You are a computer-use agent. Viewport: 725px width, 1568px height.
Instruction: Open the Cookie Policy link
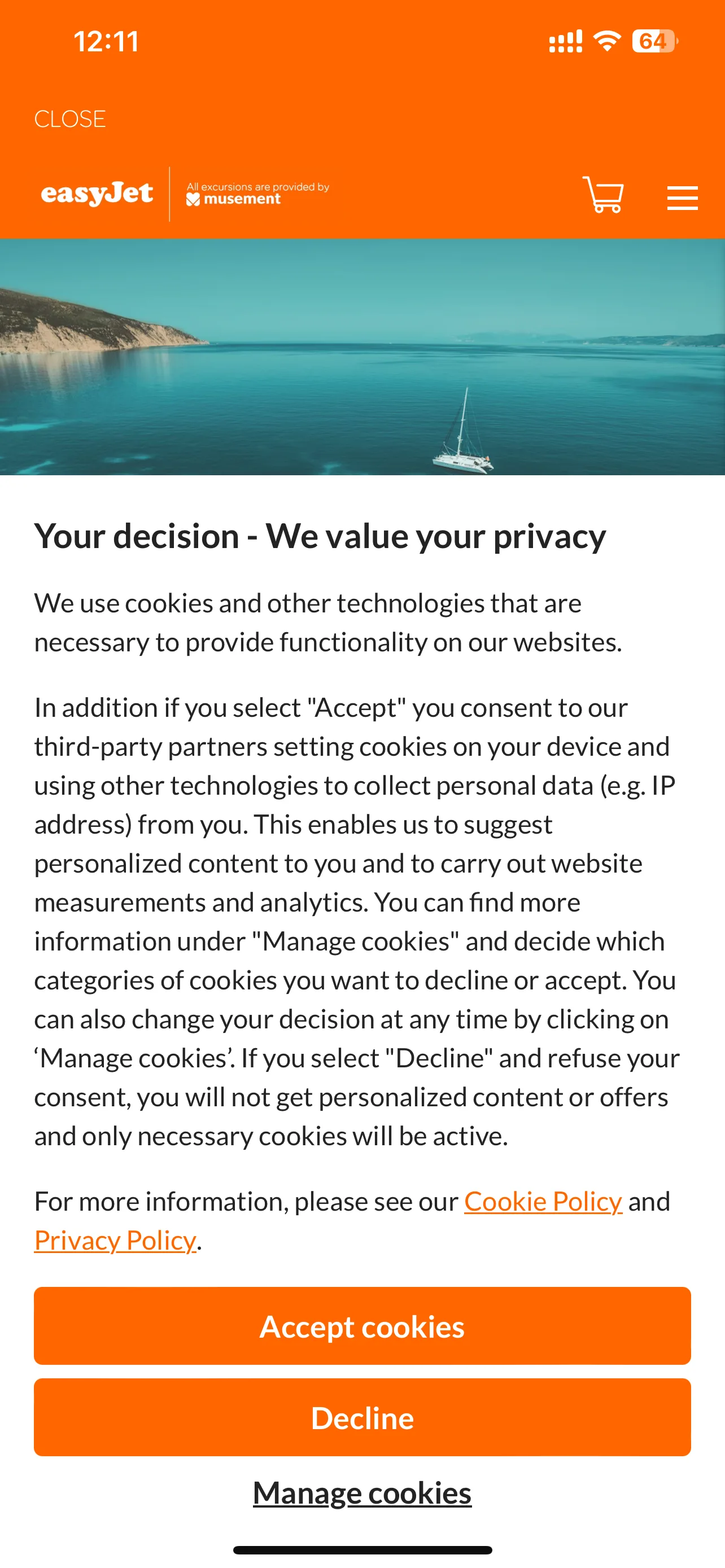point(543,1201)
